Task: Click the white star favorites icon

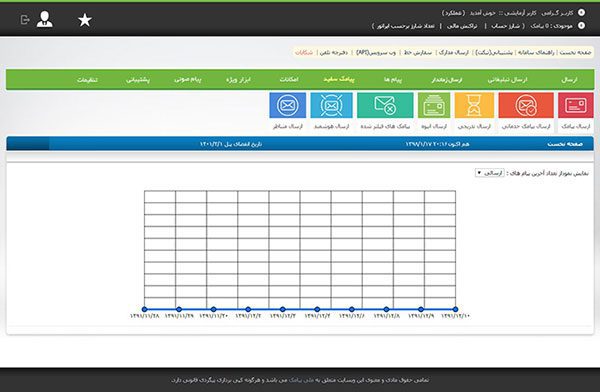Action: tap(85, 20)
